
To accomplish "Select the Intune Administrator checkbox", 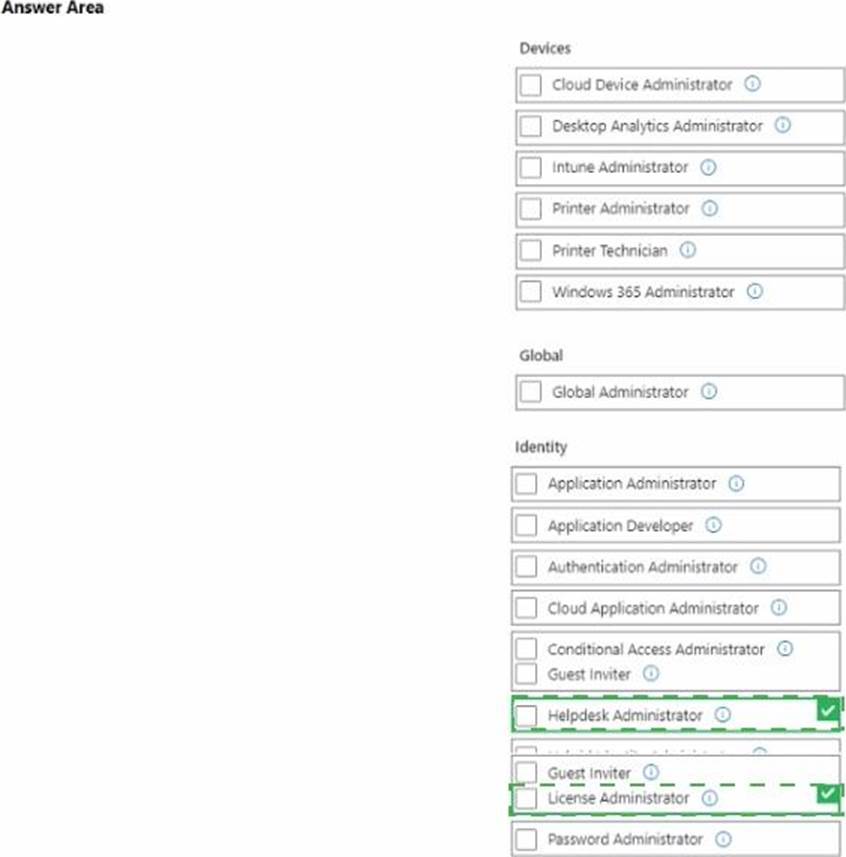I will click(x=531, y=168).
